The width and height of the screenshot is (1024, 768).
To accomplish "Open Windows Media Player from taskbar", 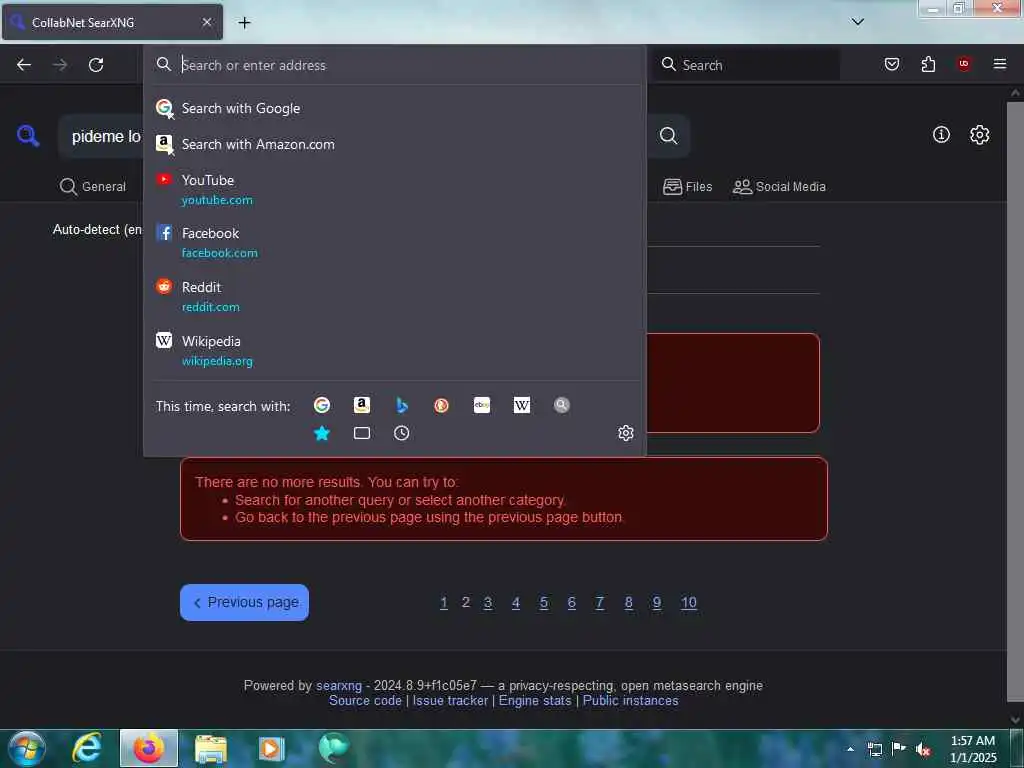I will pyautogui.click(x=271, y=748).
